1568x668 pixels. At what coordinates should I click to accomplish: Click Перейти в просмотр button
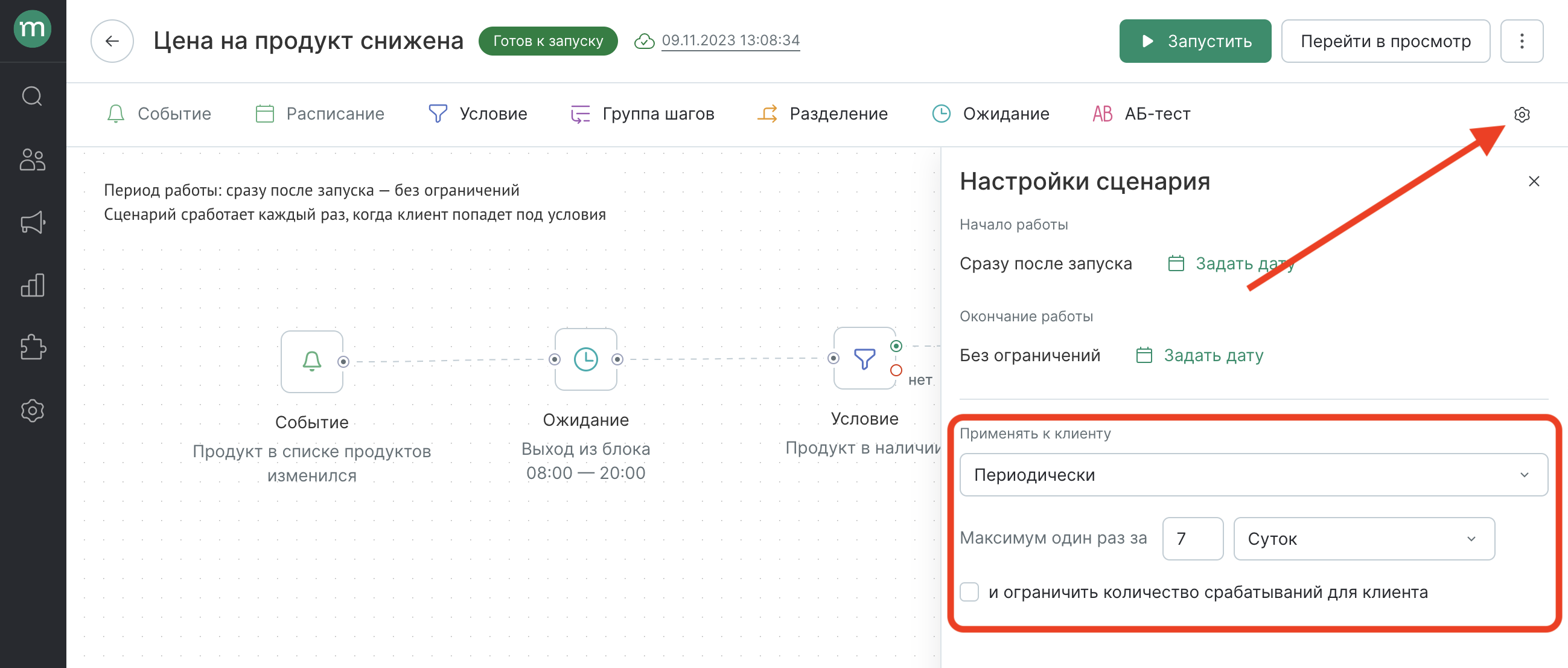tap(1385, 41)
